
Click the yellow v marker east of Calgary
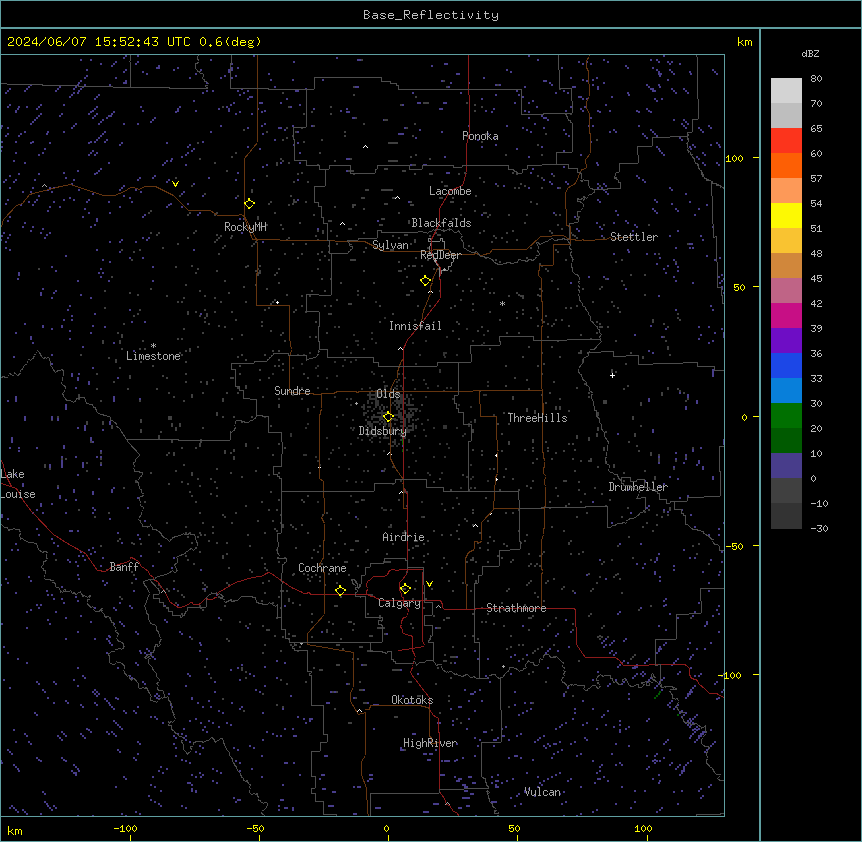tap(429, 584)
